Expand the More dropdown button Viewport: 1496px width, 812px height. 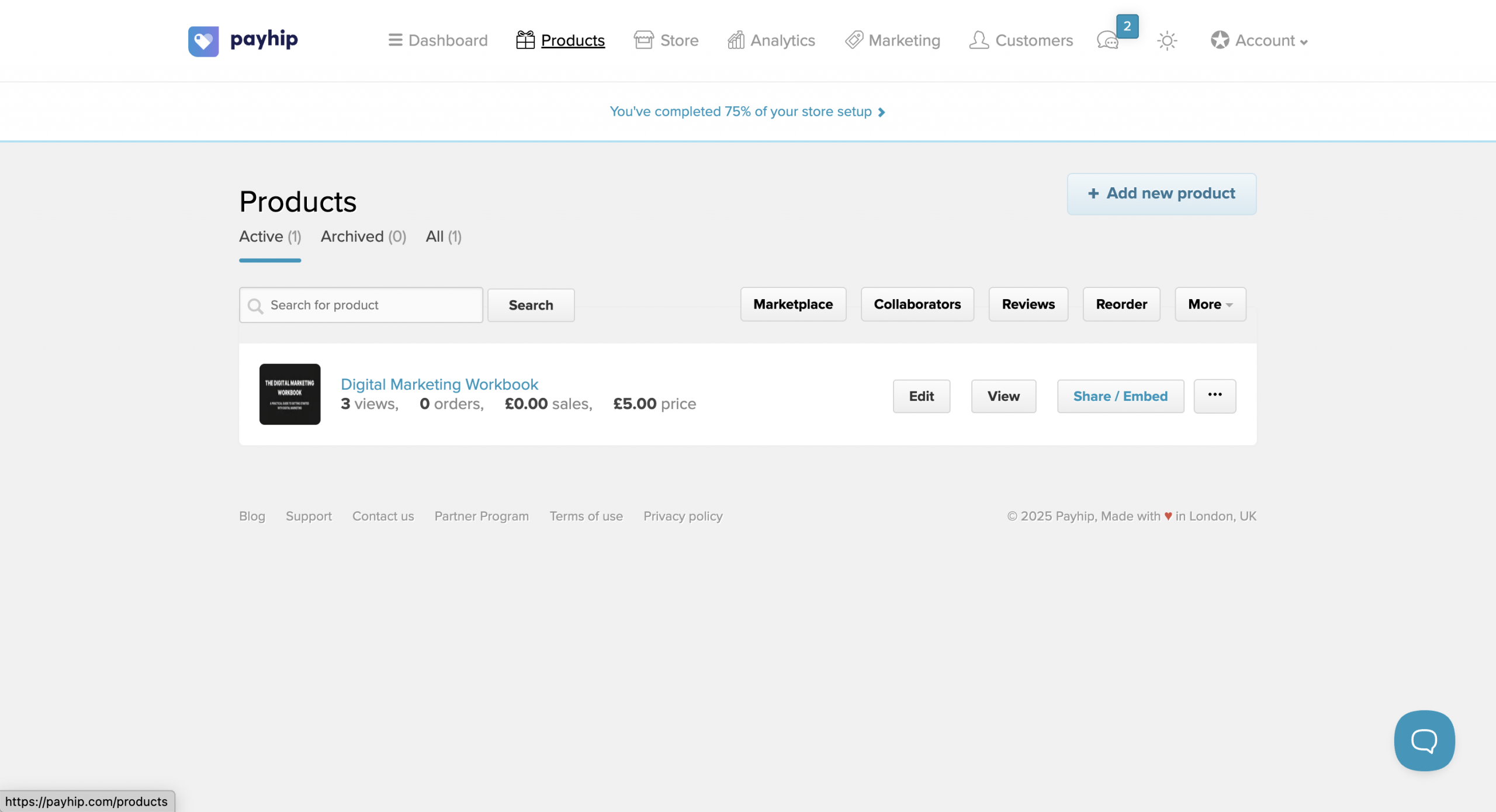click(x=1210, y=304)
